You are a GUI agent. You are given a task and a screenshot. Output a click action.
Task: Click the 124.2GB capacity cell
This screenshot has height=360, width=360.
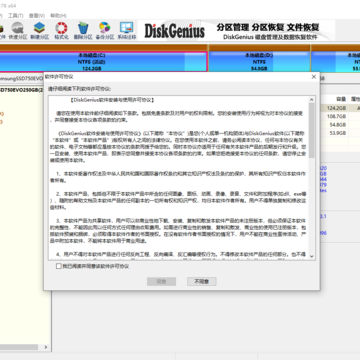click(x=336, y=108)
